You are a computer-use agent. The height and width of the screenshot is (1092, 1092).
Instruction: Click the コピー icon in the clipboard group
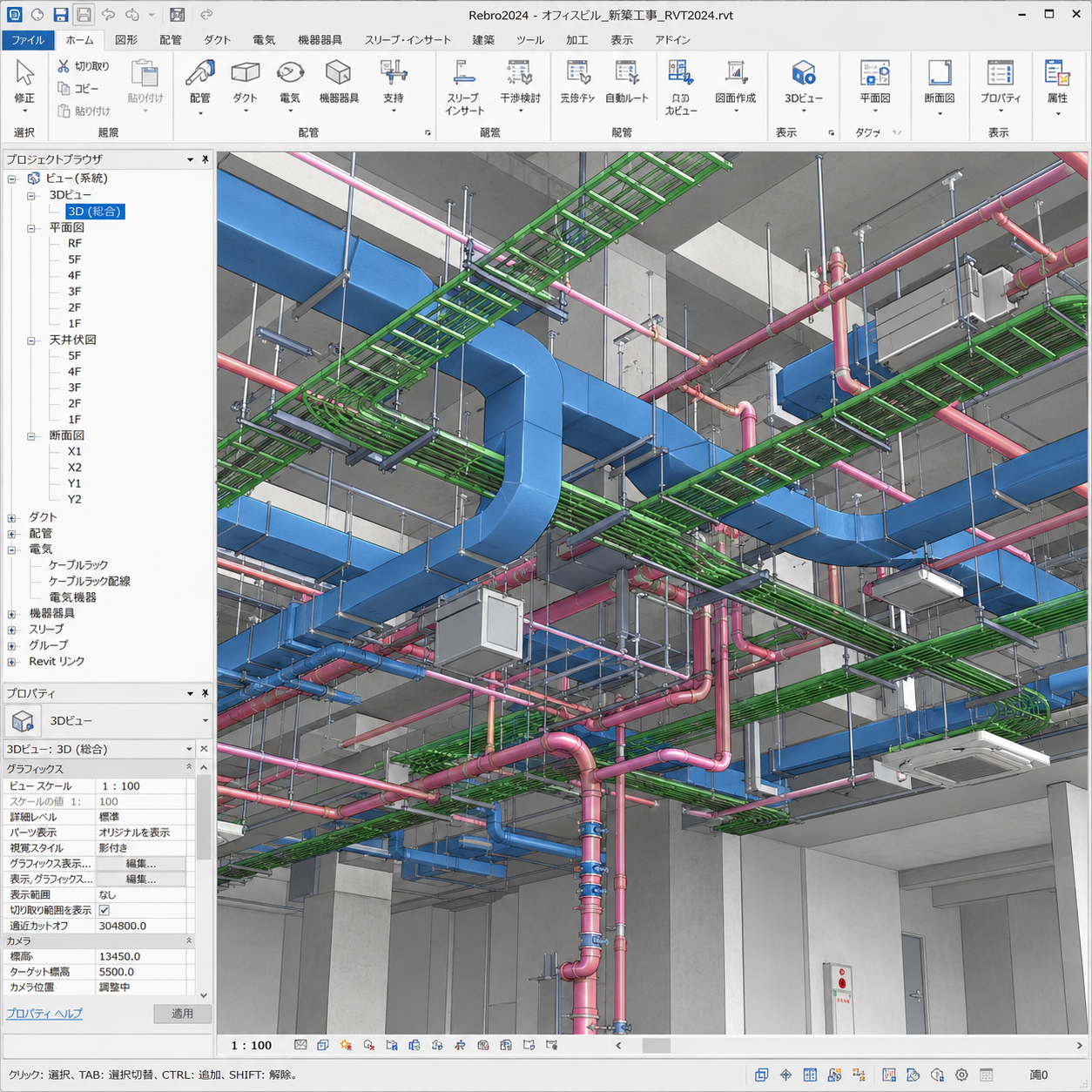(x=64, y=88)
